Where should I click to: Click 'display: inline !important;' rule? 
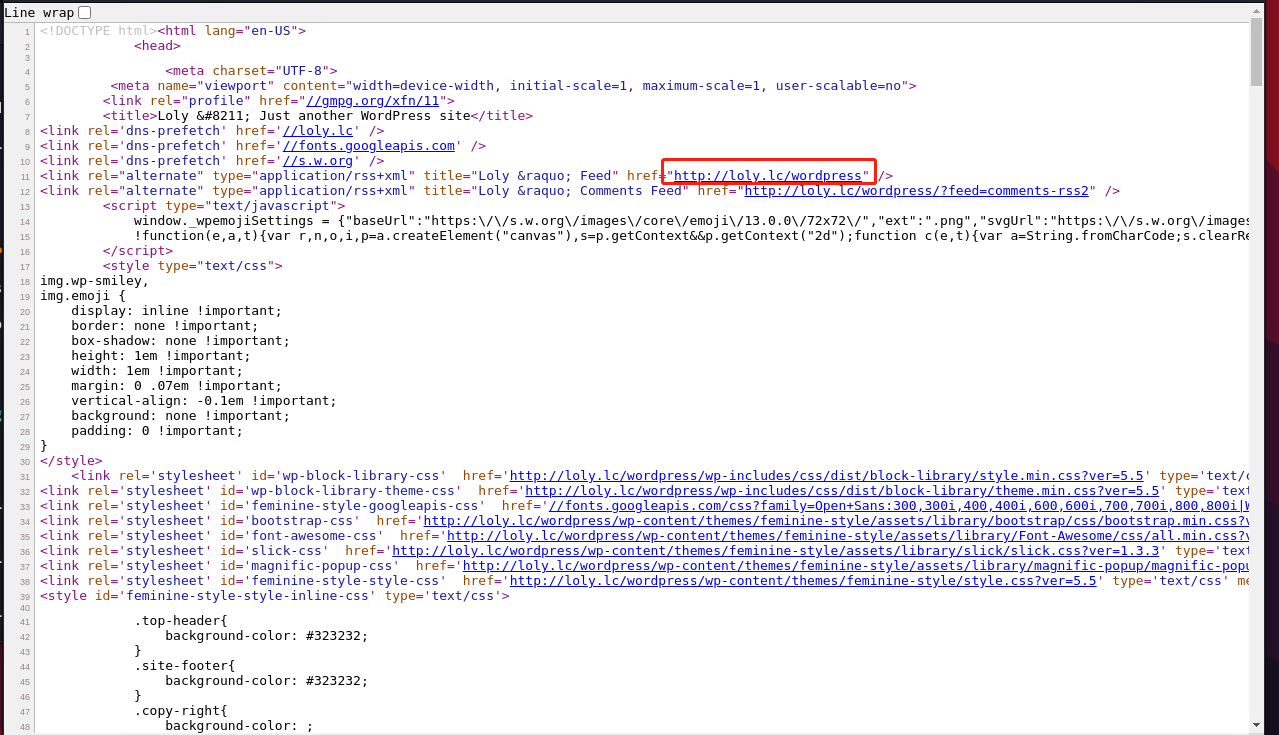tap(177, 311)
